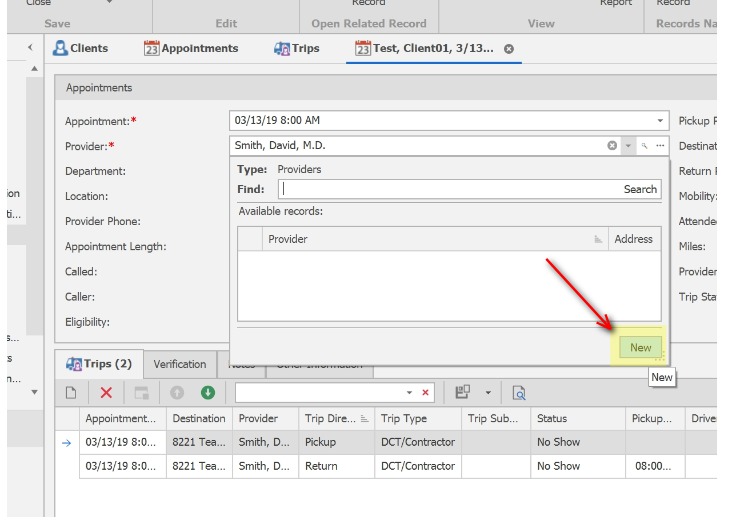Click No Show status in Return row
This screenshot has height=526, width=730.
(x=578, y=466)
